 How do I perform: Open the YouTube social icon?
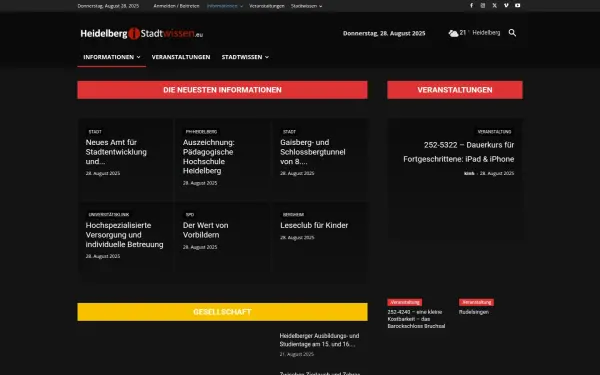(517, 6)
